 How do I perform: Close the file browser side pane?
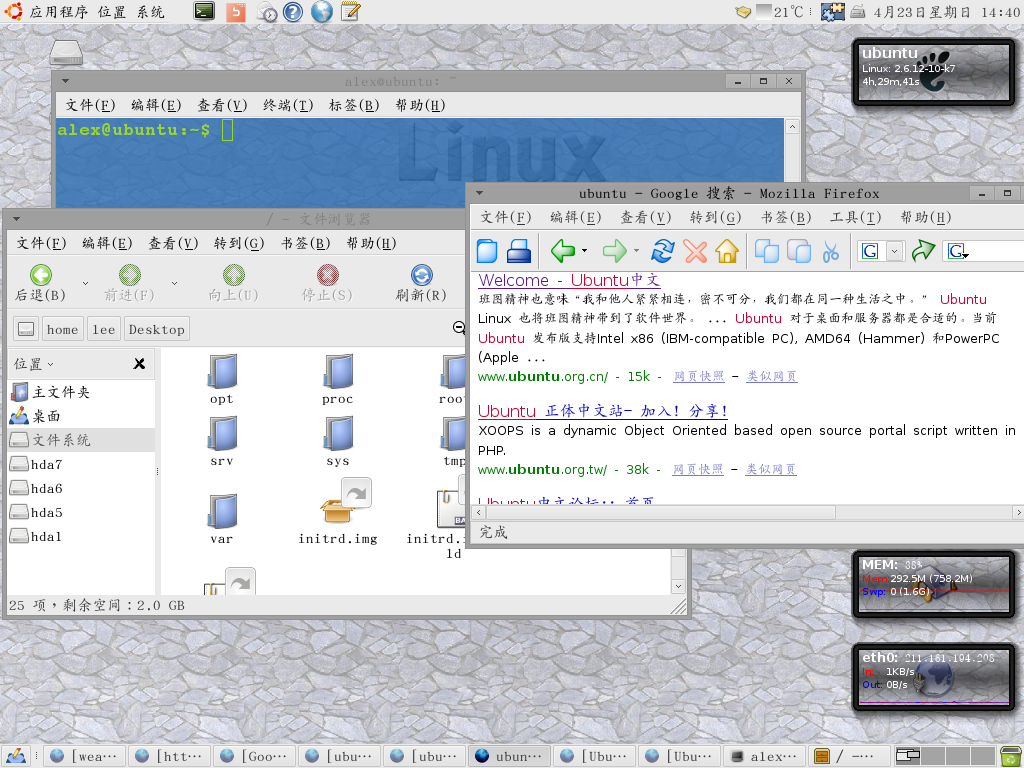139,364
